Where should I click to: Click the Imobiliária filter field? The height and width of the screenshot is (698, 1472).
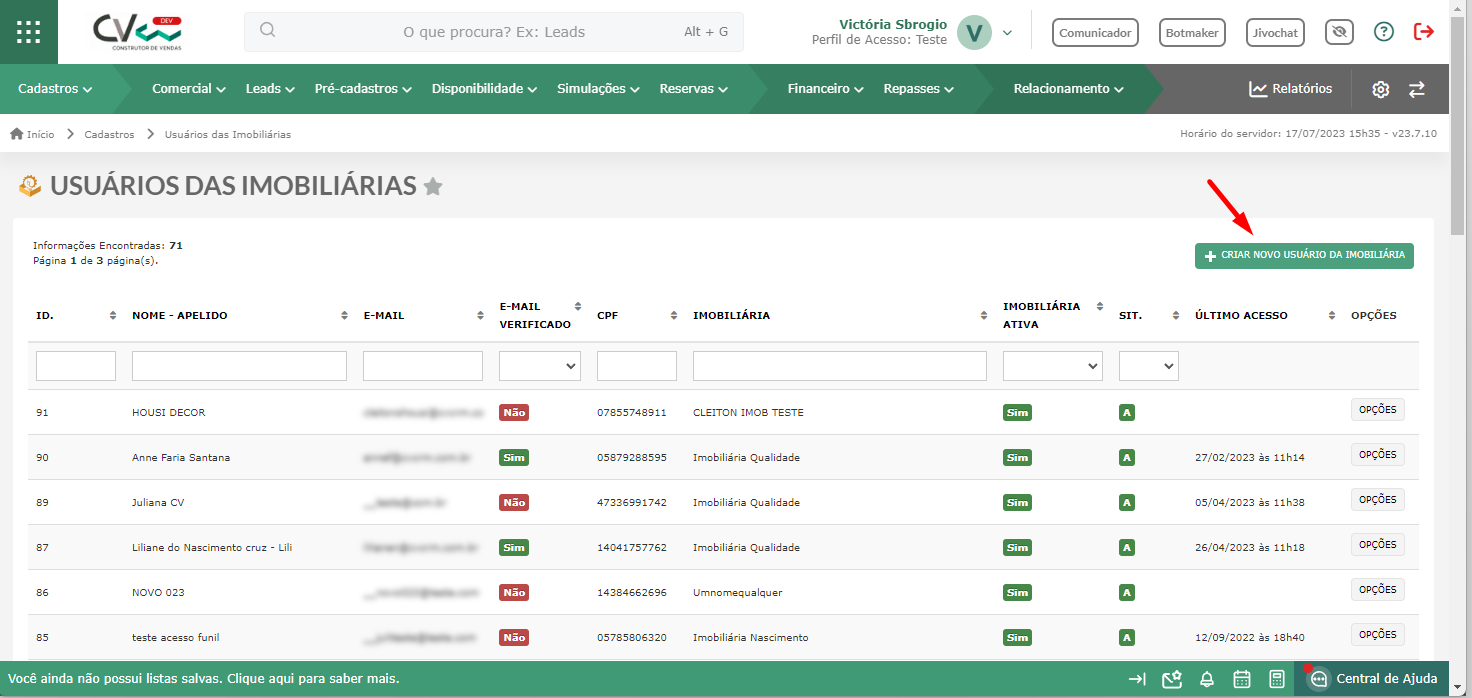click(x=840, y=366)
